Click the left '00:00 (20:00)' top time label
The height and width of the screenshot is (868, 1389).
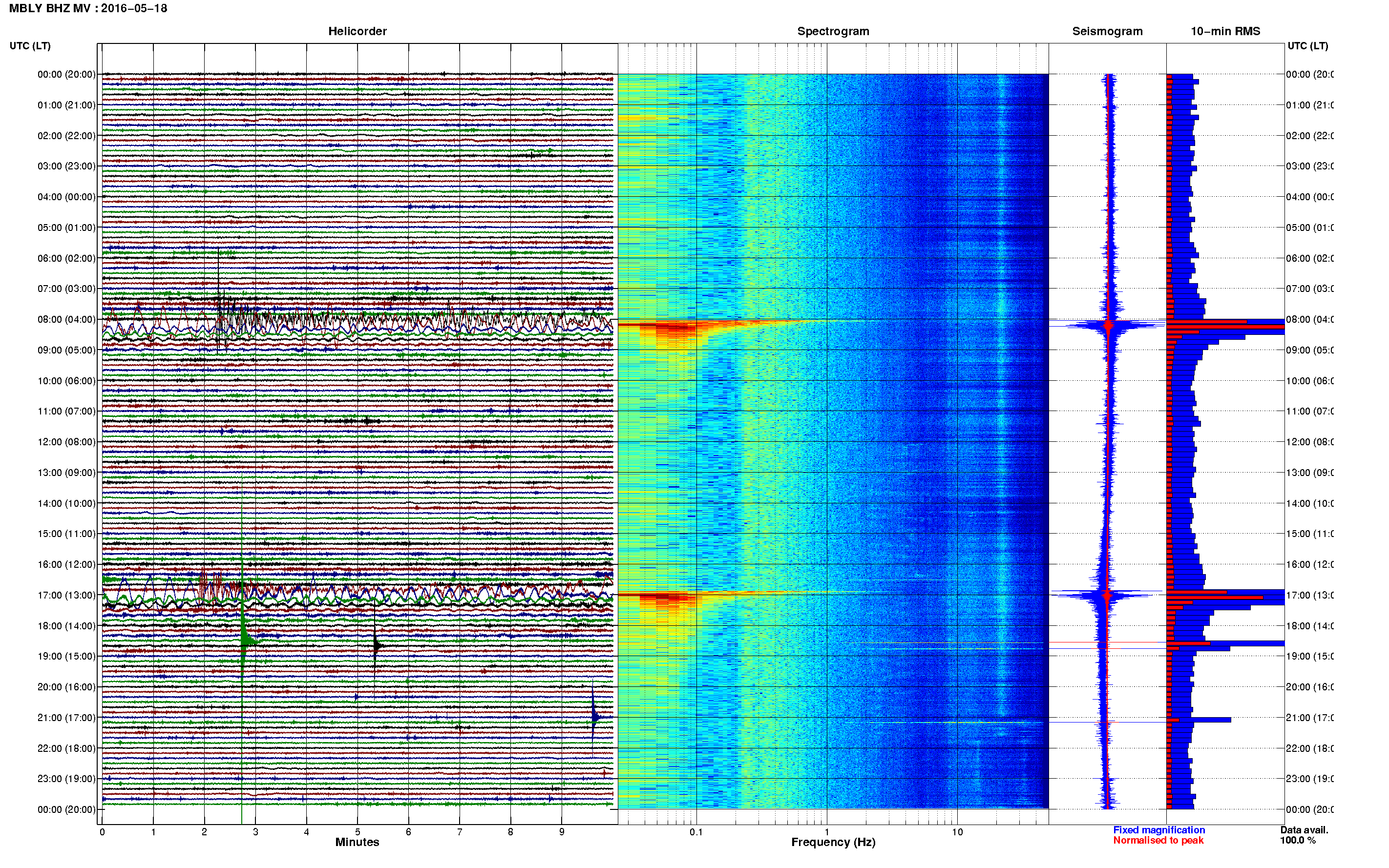(x=66, y=75)
